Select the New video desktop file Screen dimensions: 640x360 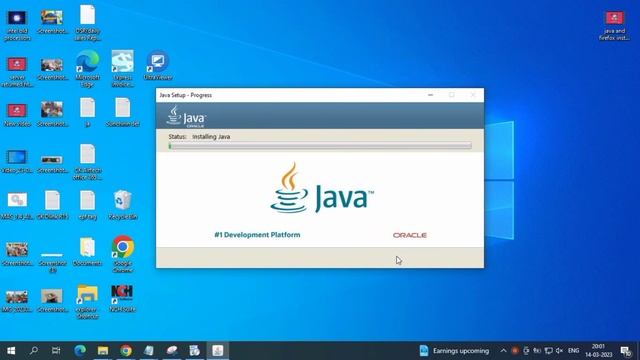tap(17, 115)
